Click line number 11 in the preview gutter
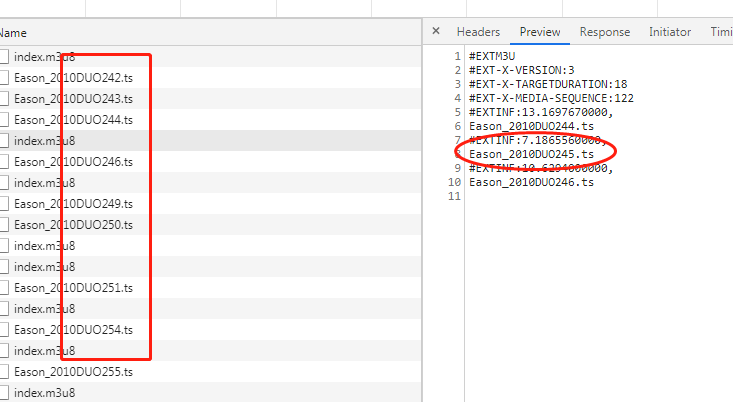This screenshot has height=402, width=733. [454, 196]
